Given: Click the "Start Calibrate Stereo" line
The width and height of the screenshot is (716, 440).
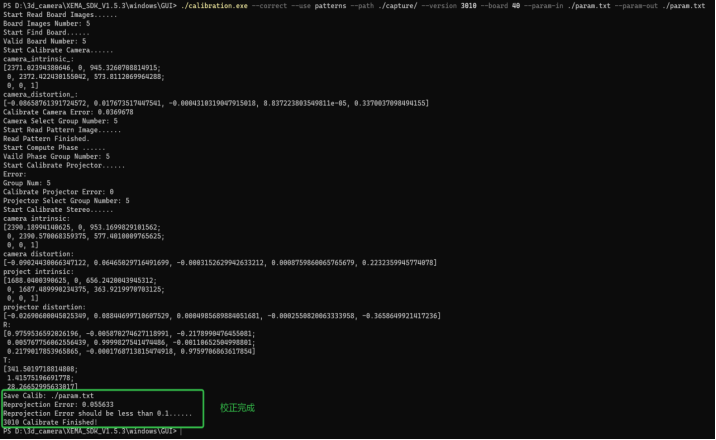Looking at the screenshot, I should 43,208.
